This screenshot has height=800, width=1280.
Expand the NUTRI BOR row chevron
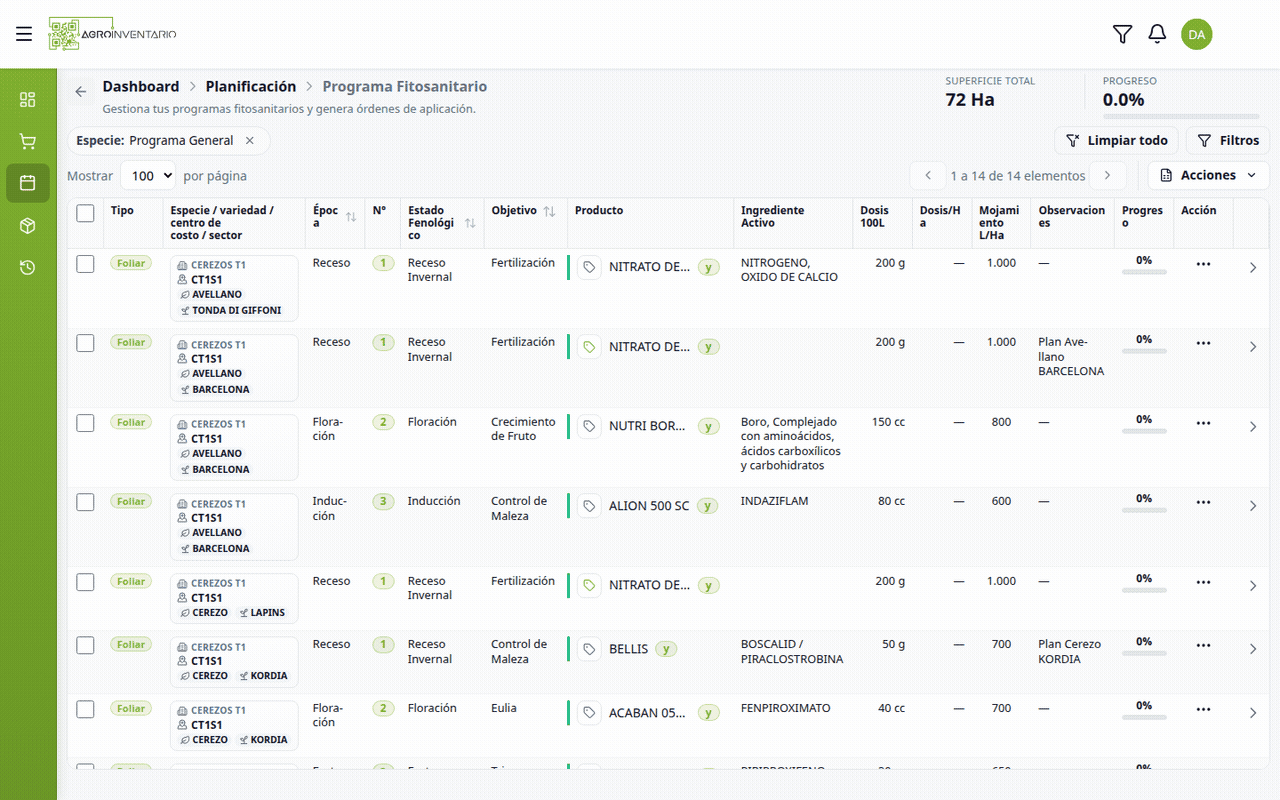pyautogui.click(x=1253, y=427)
